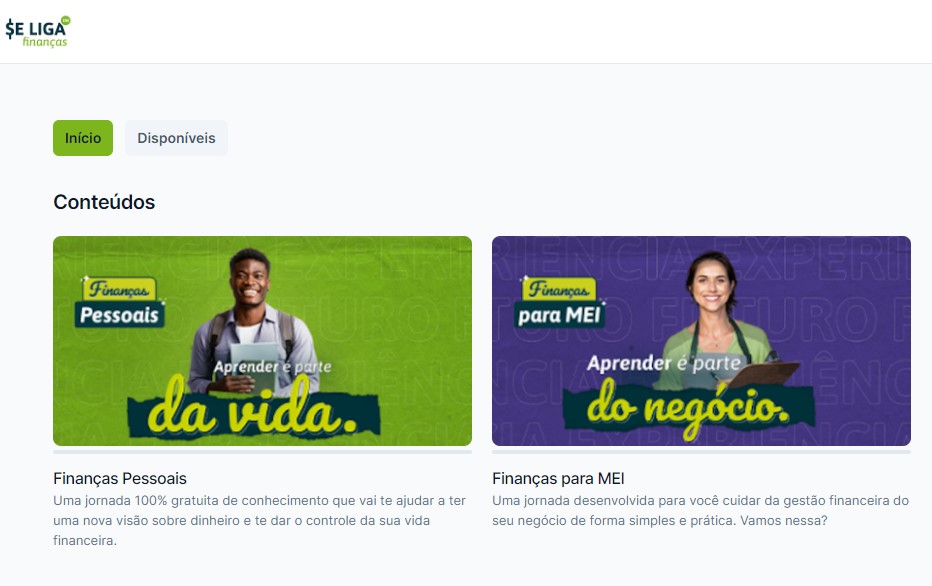Click the Finanças Pessoais badge on green banner

click(120, 302)
